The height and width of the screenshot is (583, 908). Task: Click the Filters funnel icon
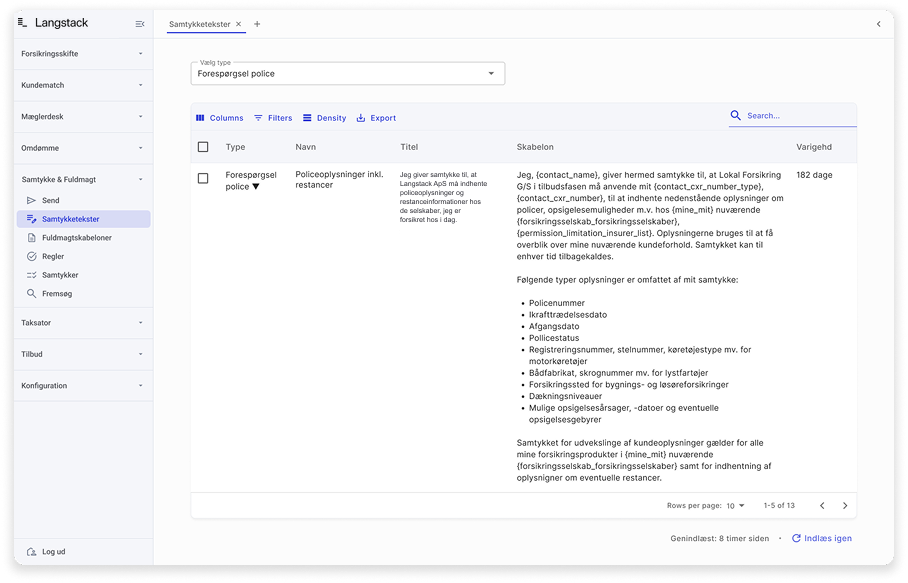[258, 118]
